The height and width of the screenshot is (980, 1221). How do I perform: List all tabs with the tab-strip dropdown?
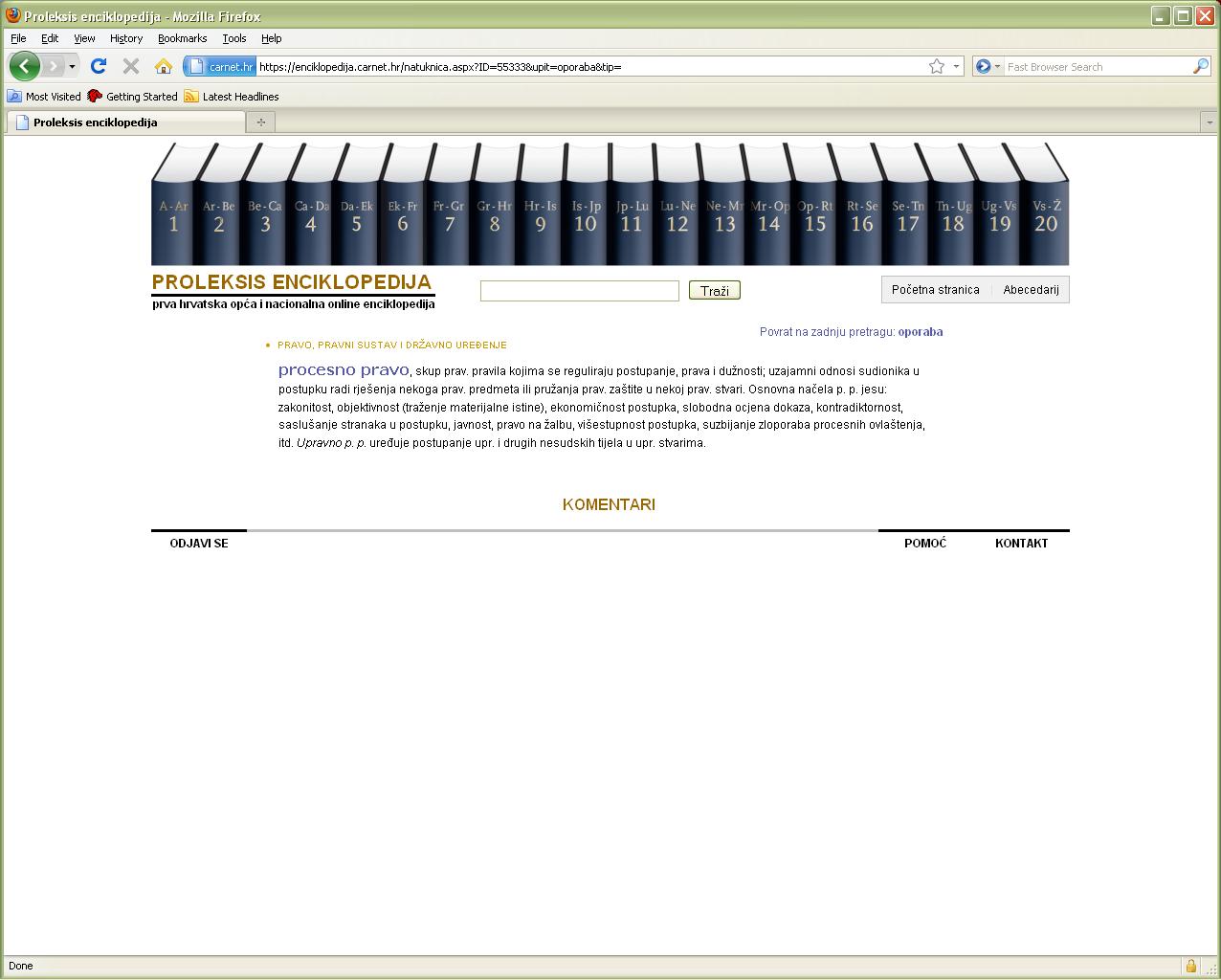coord(1209,122)
